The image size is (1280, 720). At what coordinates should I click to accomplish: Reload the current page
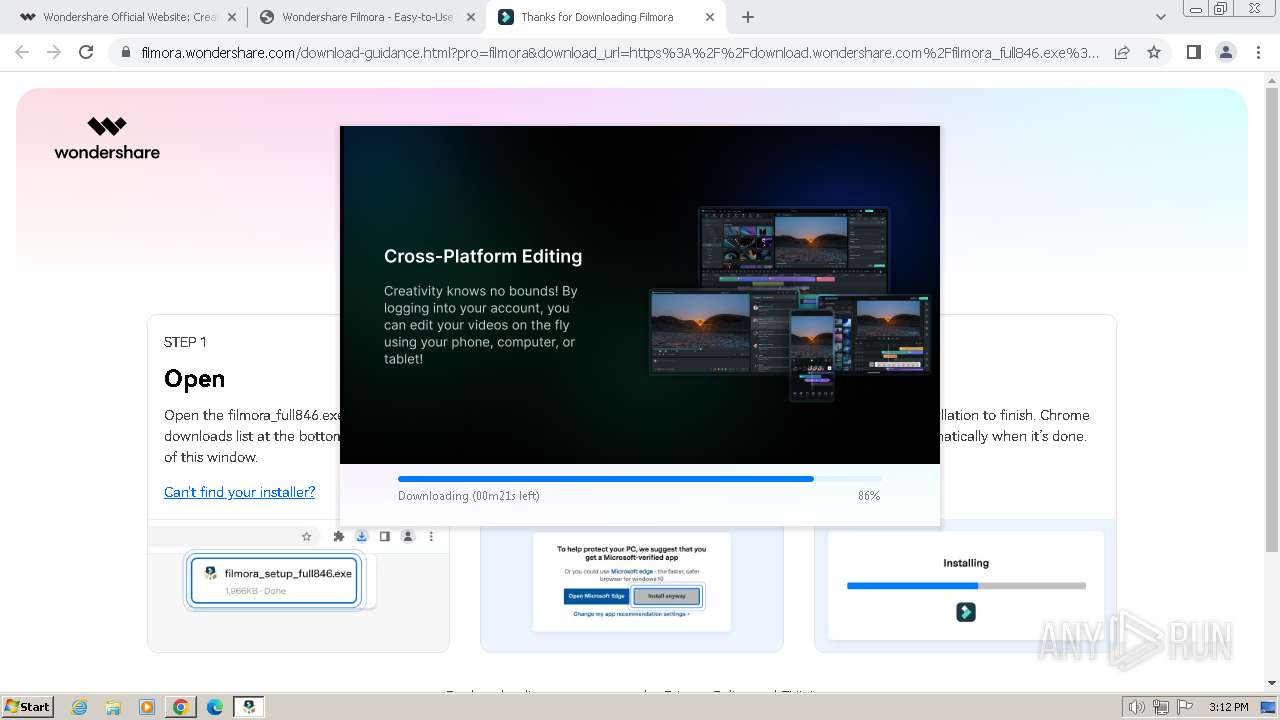coord(86,52)
